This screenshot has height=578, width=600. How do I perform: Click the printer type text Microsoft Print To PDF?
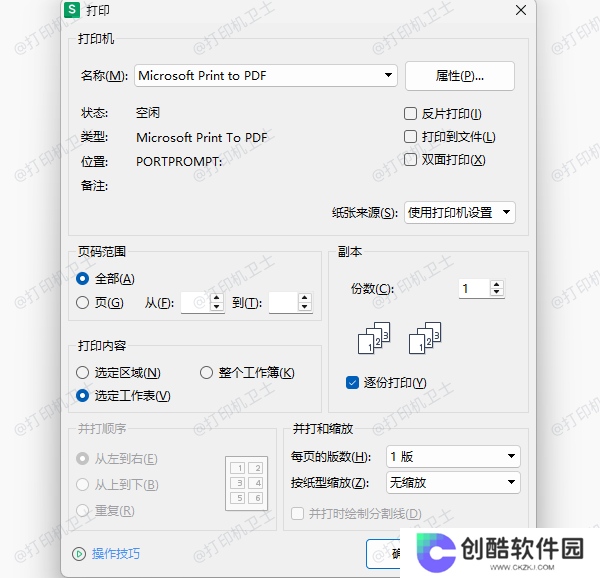[x=202, y=137]
